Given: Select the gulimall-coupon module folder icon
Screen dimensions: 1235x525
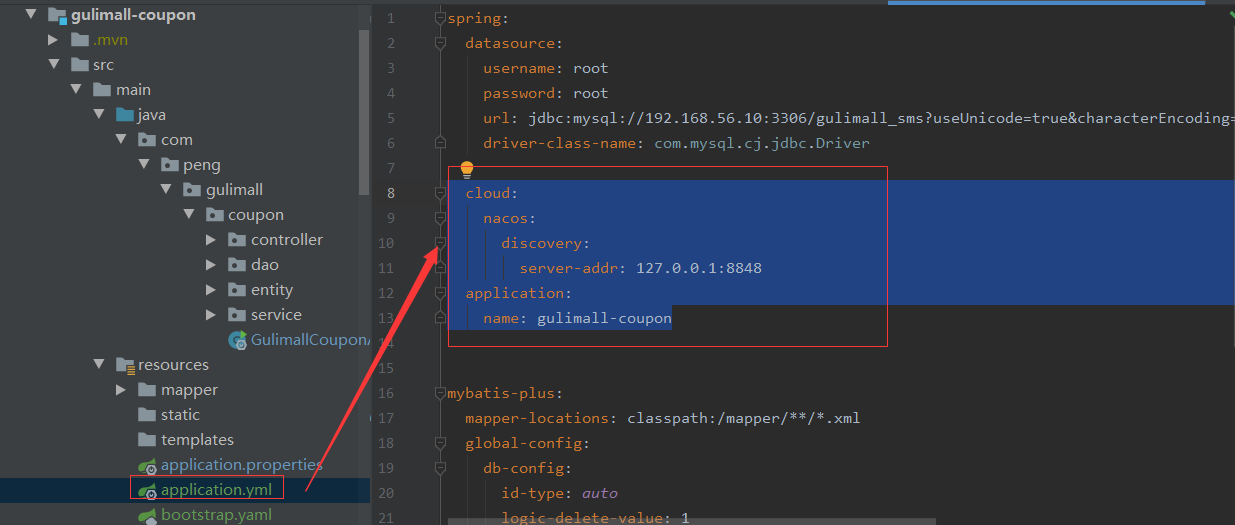Looking at the screenshot, I should click(56, 15).
